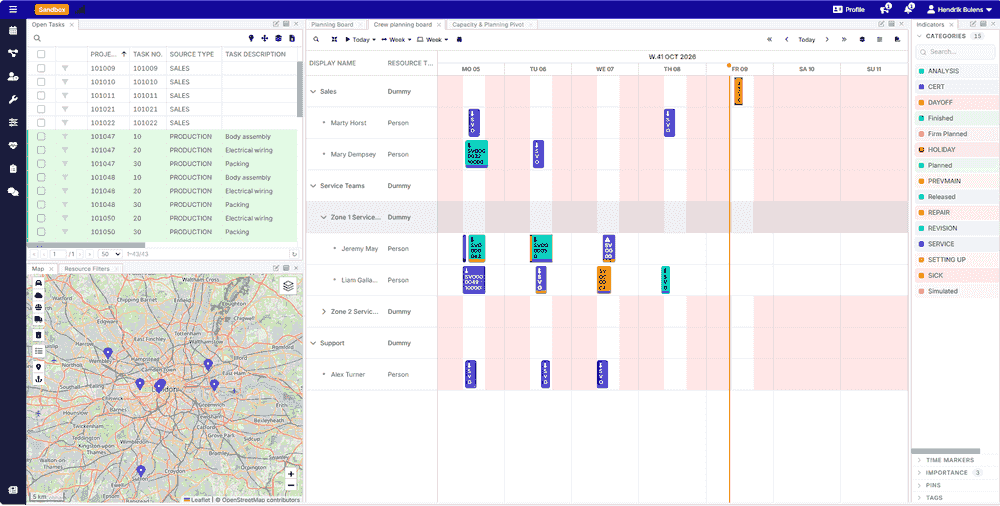Open the map layers selector
The width and height of the screenshot is (1000, 506).
288,286
